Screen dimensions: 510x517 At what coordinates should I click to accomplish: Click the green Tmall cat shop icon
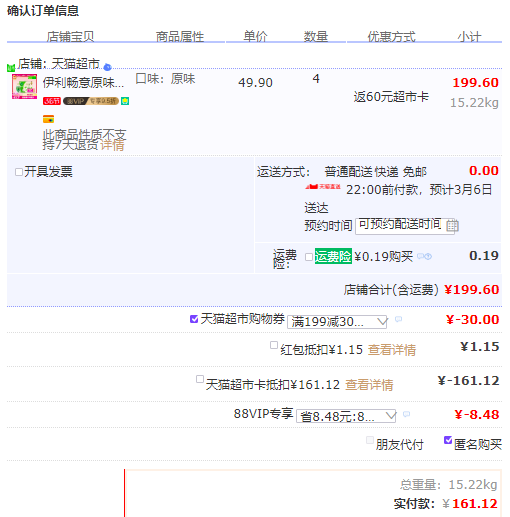pyautogui.click(x=11, y=68)
